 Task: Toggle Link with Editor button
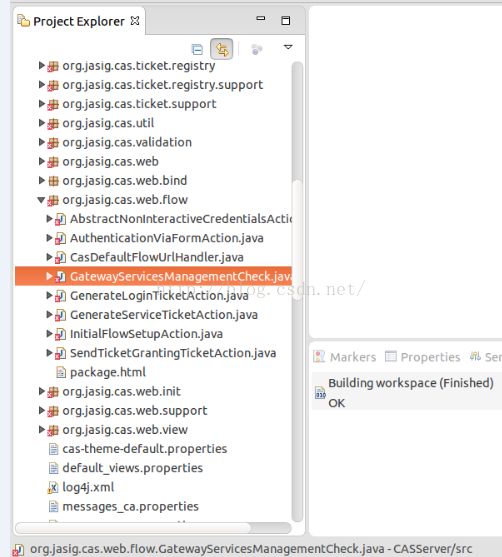(222, 49)
